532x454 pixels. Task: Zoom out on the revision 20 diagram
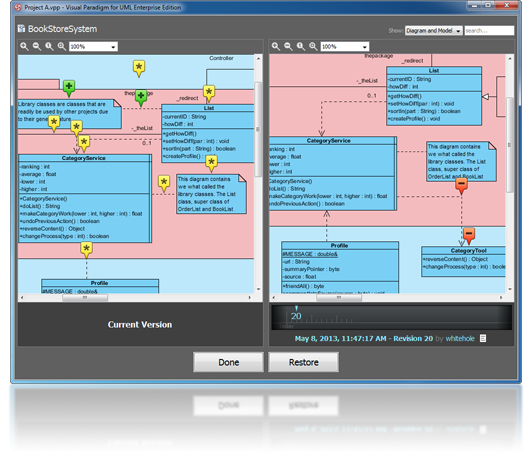pos(288,46)
